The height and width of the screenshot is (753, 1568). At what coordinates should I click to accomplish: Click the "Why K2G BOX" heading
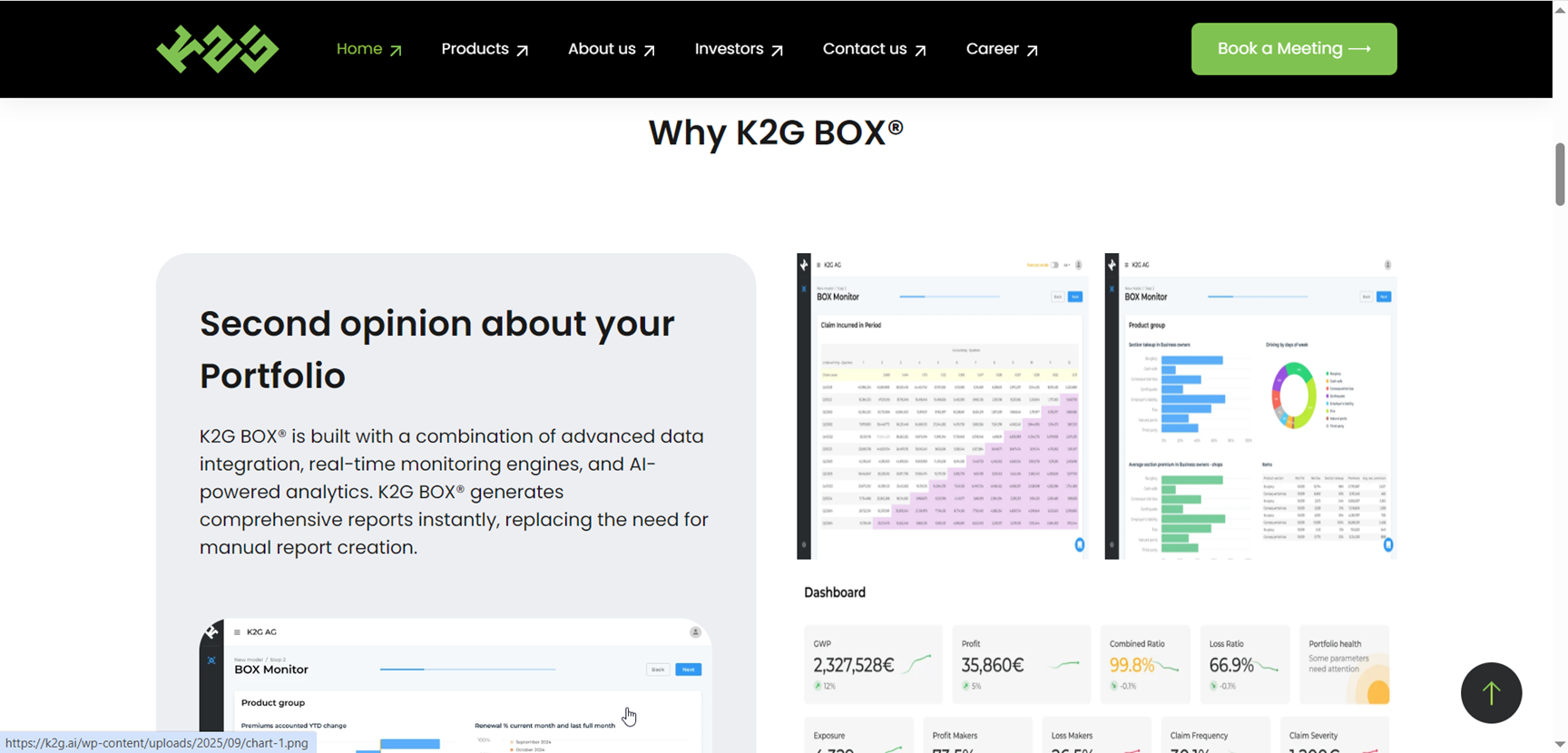click(x=776, y=132)
